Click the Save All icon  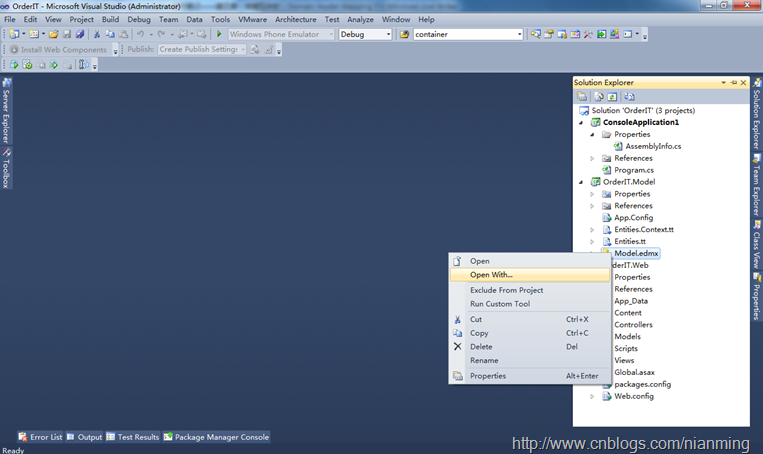point(80,34)
